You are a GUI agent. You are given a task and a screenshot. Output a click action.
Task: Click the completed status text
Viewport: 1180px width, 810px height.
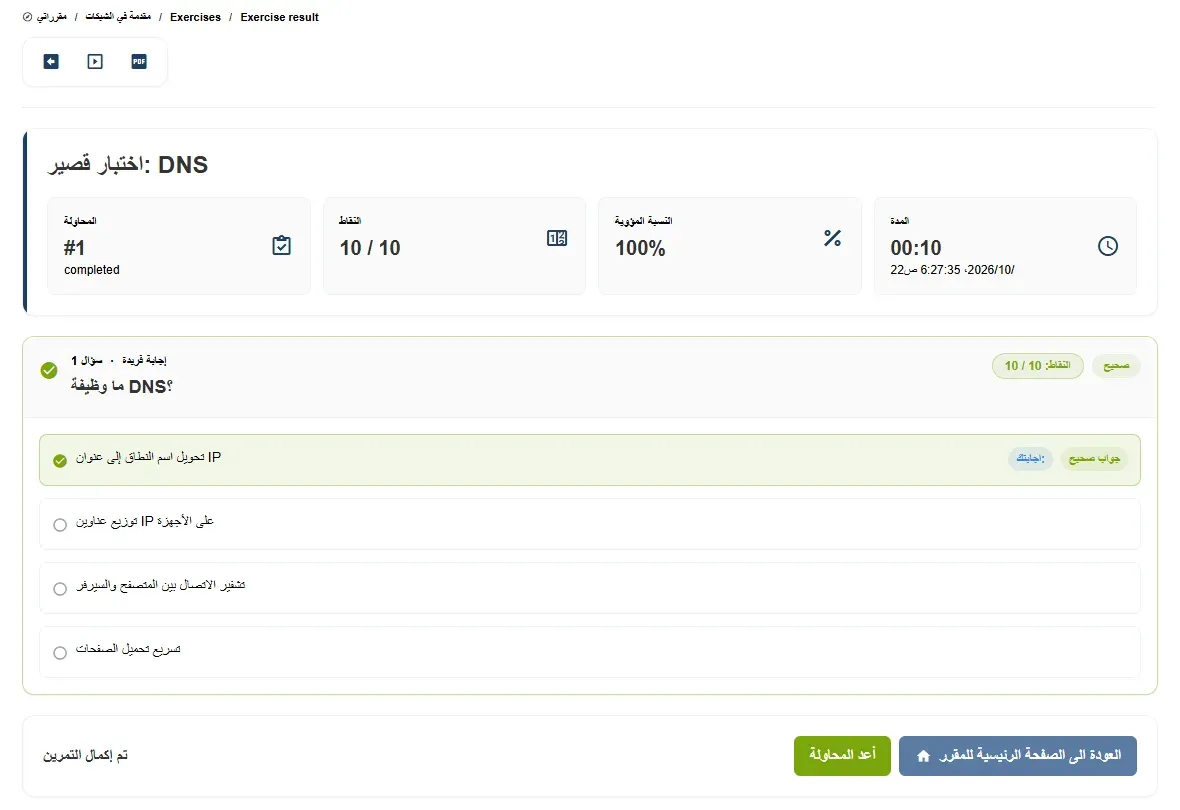click(x=92, y=269)
